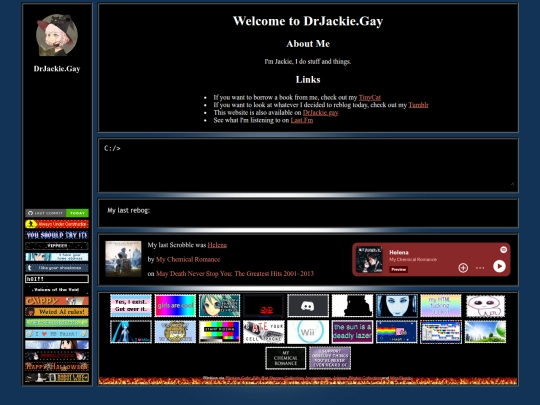Image resolution: width=540 pixels, height=405 pixels.
Task: Click the I love MS Paint banner
Action: tap(57, 334)
